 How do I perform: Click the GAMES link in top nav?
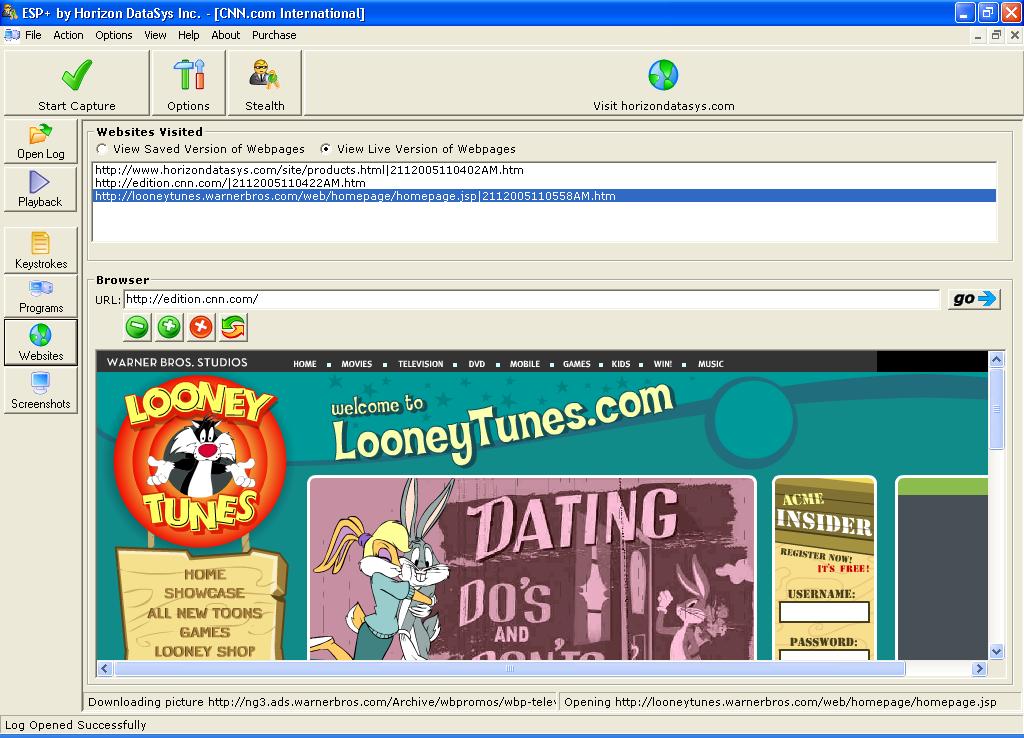click(x=577, y=364)
